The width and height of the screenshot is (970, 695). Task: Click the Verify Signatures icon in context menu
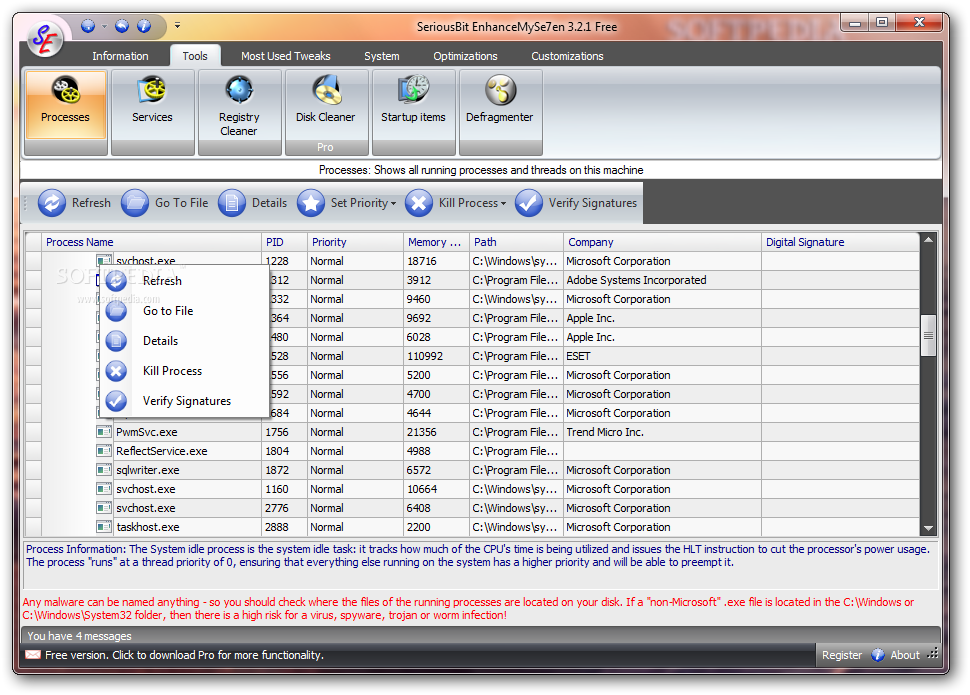tap(116, 401)
